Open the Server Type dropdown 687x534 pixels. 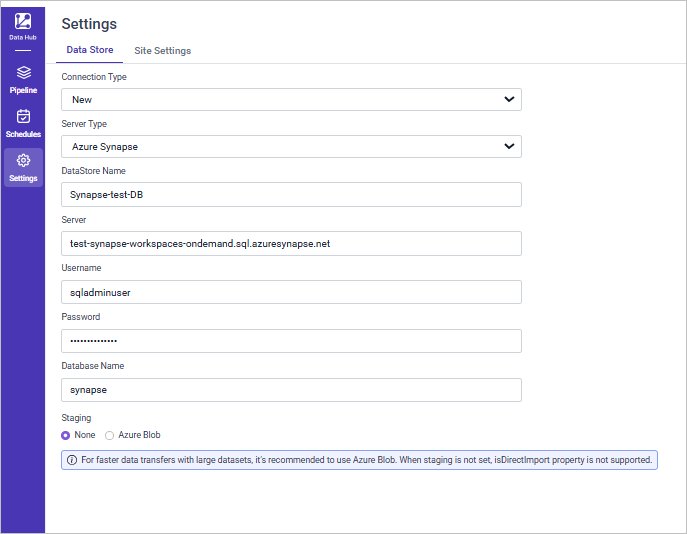tap(290, 147)
